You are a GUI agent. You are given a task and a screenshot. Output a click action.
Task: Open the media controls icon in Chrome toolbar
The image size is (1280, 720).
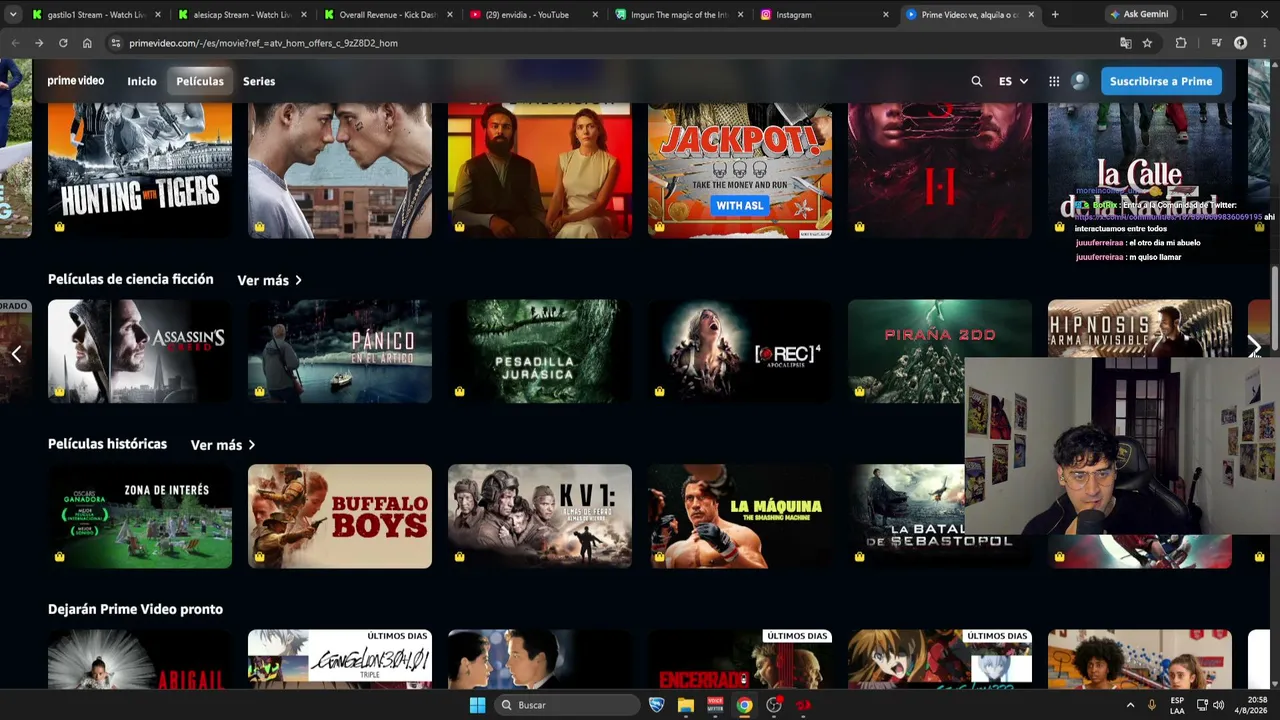click(x=1216, y=43)
